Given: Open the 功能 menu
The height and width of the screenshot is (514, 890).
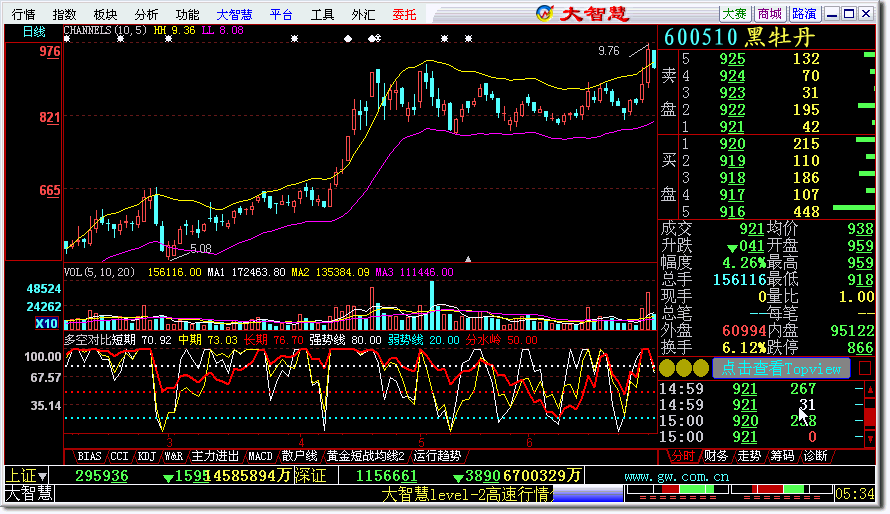Looking at the screenshot, I should click(187, 14).
